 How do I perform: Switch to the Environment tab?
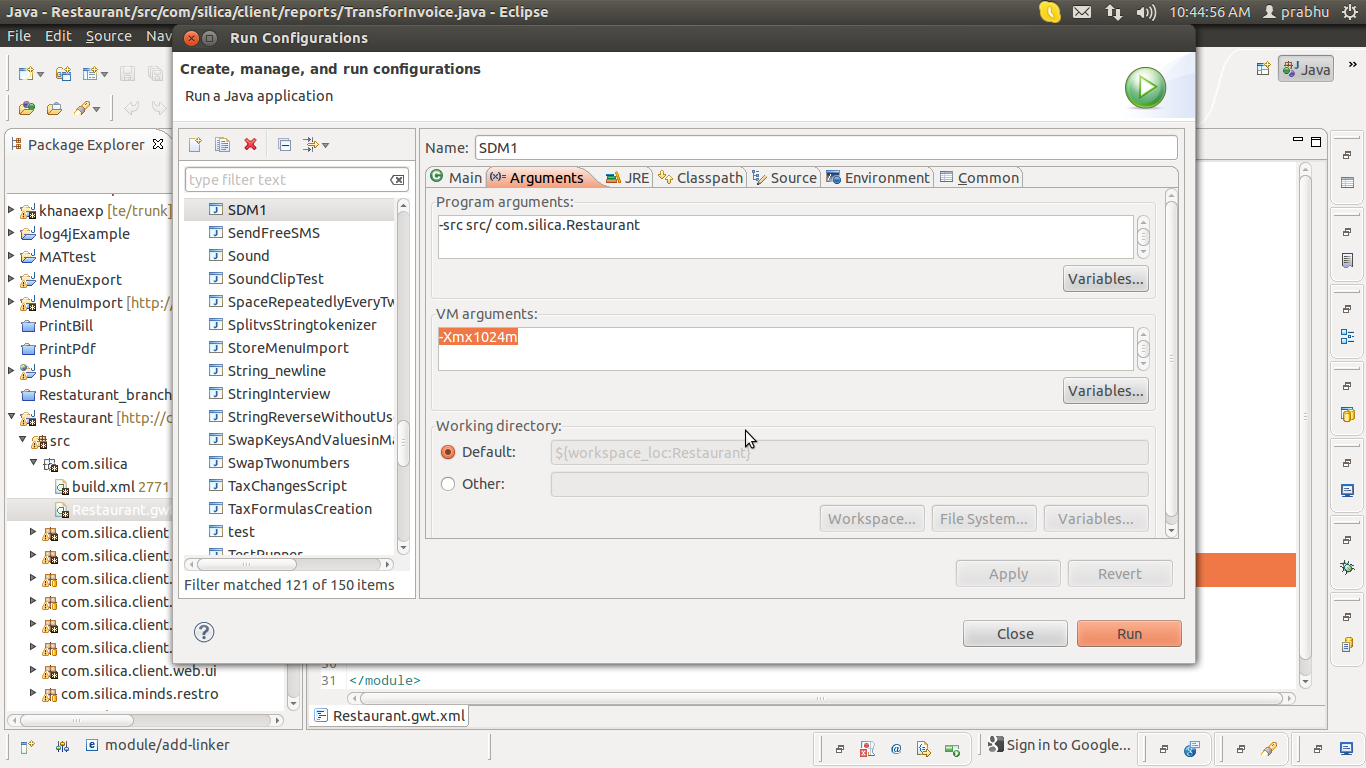click(877, 177)
